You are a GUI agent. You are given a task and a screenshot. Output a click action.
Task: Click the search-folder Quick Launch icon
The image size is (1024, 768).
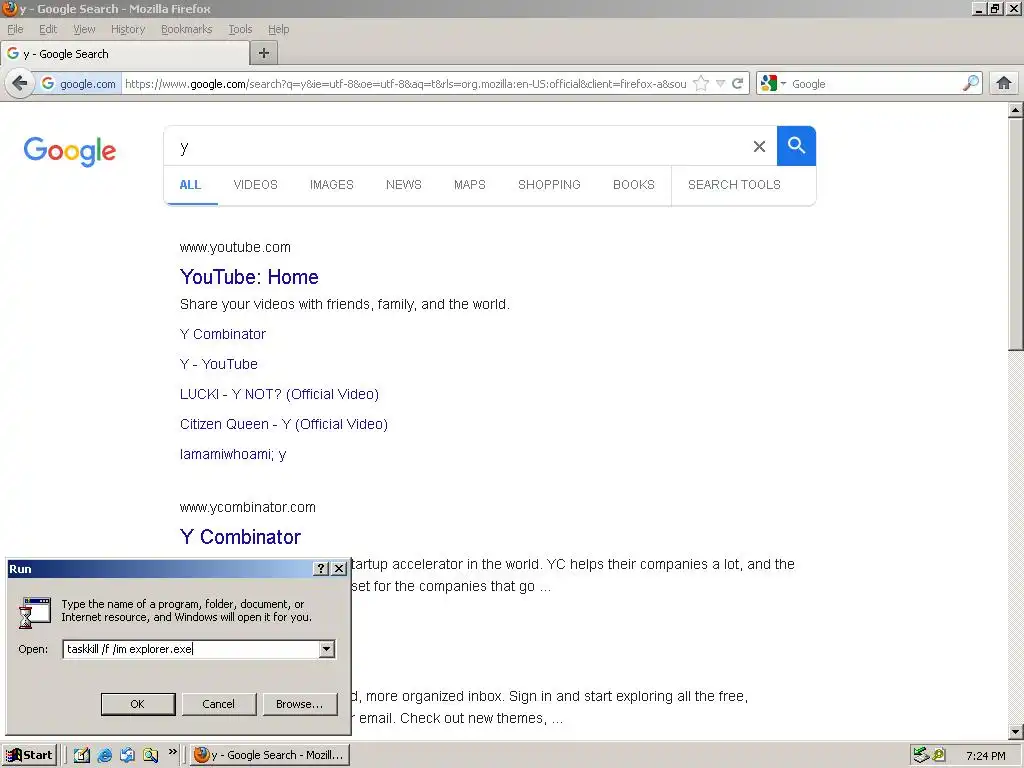[150, 755]
